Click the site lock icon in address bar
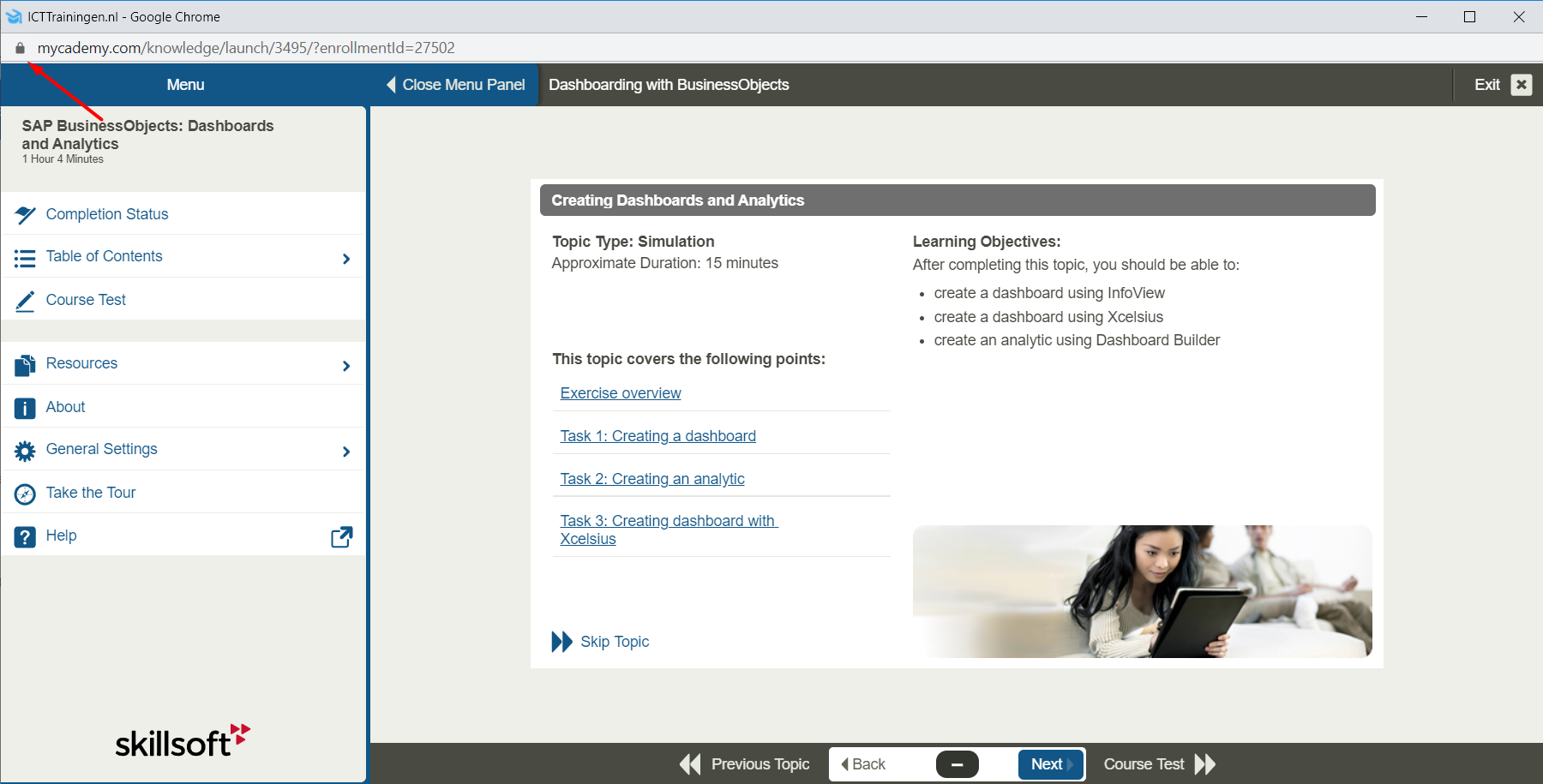1543x784 pixels. [21, 48]
